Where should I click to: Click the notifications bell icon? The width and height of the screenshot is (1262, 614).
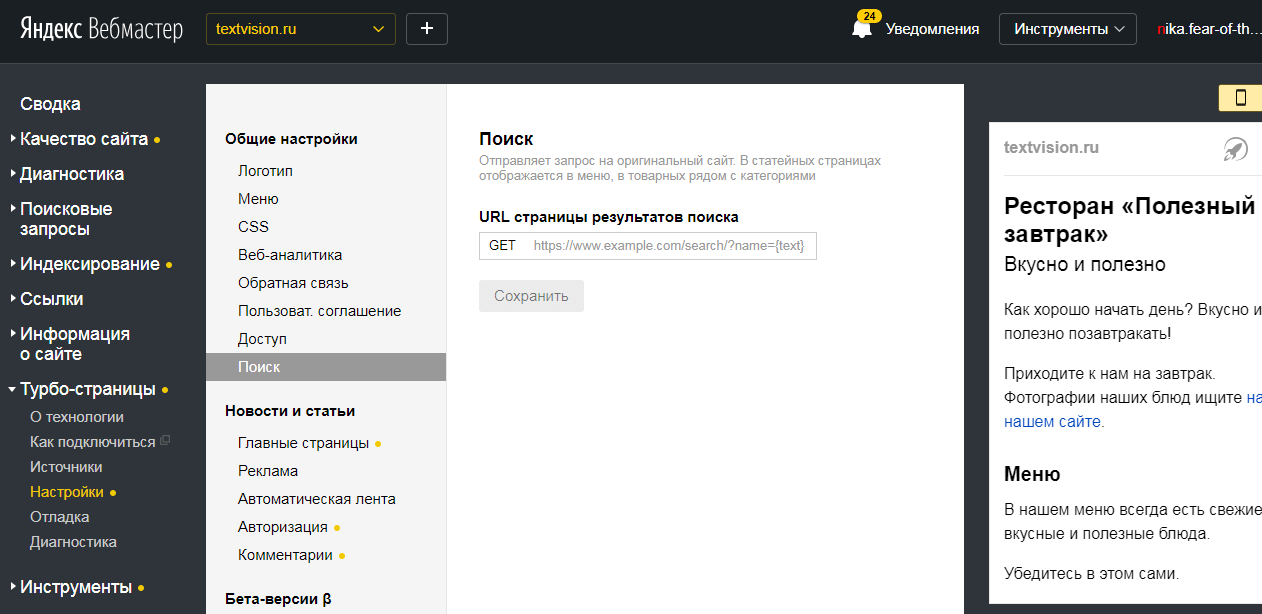861,29
